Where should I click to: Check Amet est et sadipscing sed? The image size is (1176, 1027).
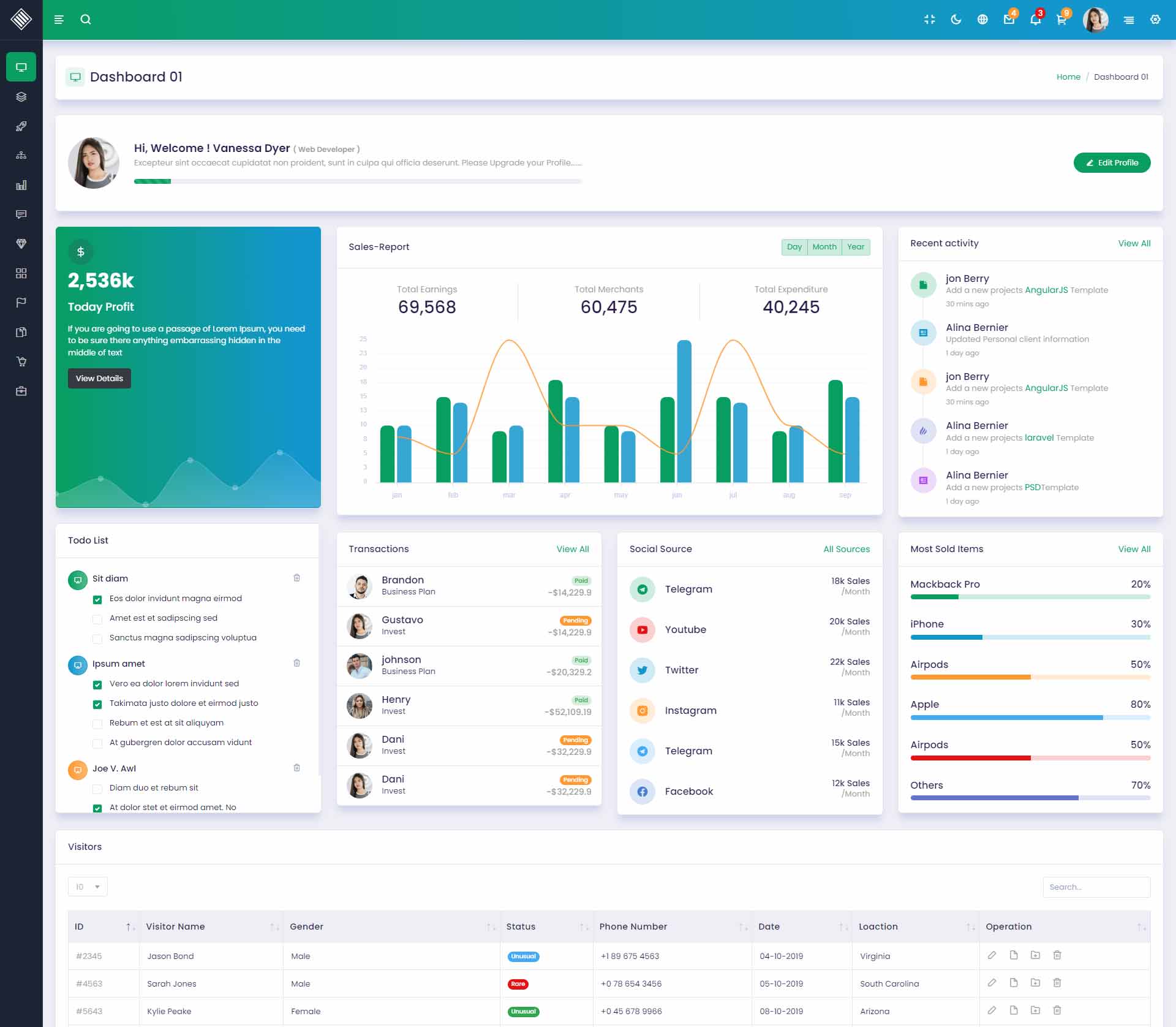point(97,619)
